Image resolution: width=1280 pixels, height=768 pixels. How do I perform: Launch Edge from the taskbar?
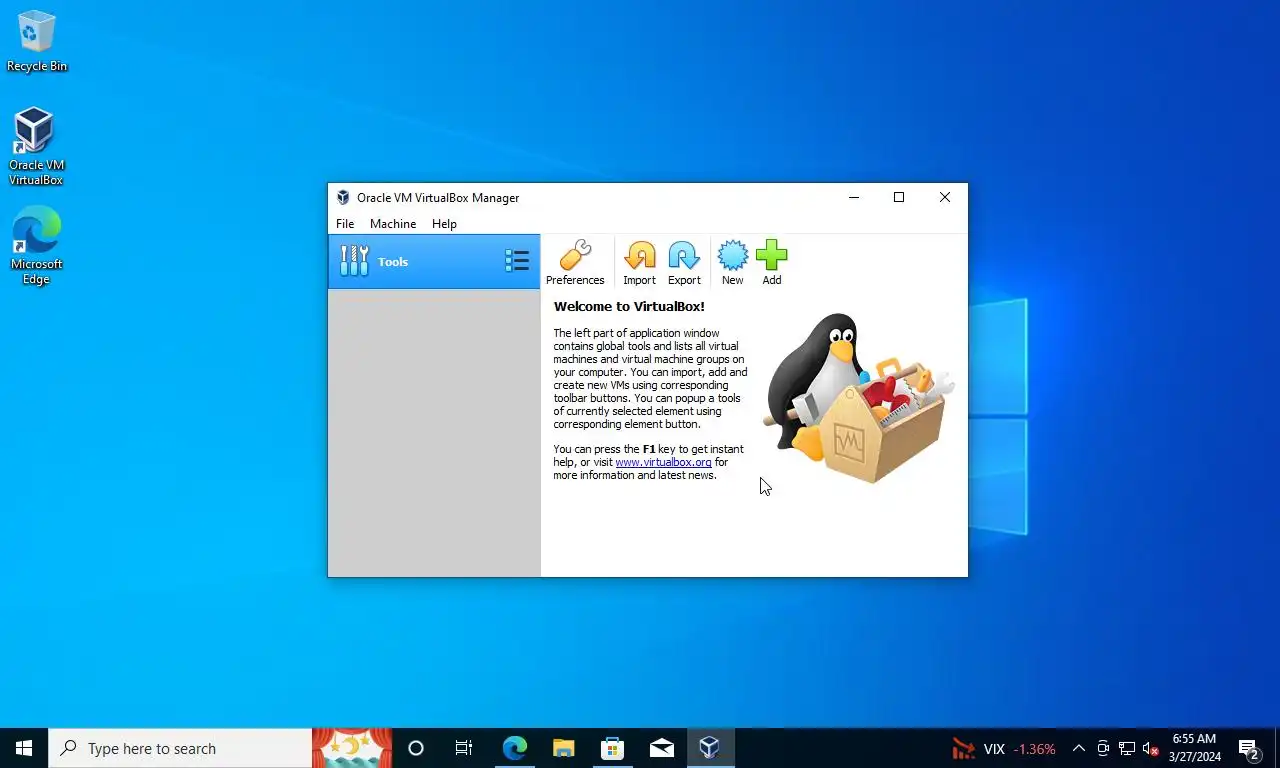pyautogui.click(x=514, y=748)
